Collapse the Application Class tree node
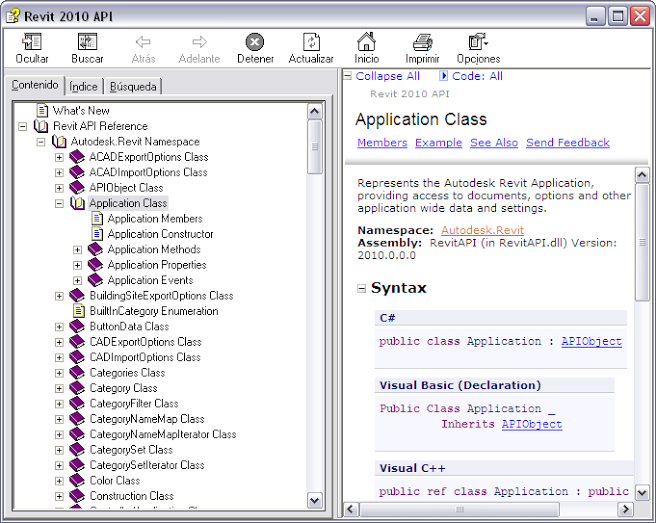Screen dimensions: 656x523 [x=59, y=203]
